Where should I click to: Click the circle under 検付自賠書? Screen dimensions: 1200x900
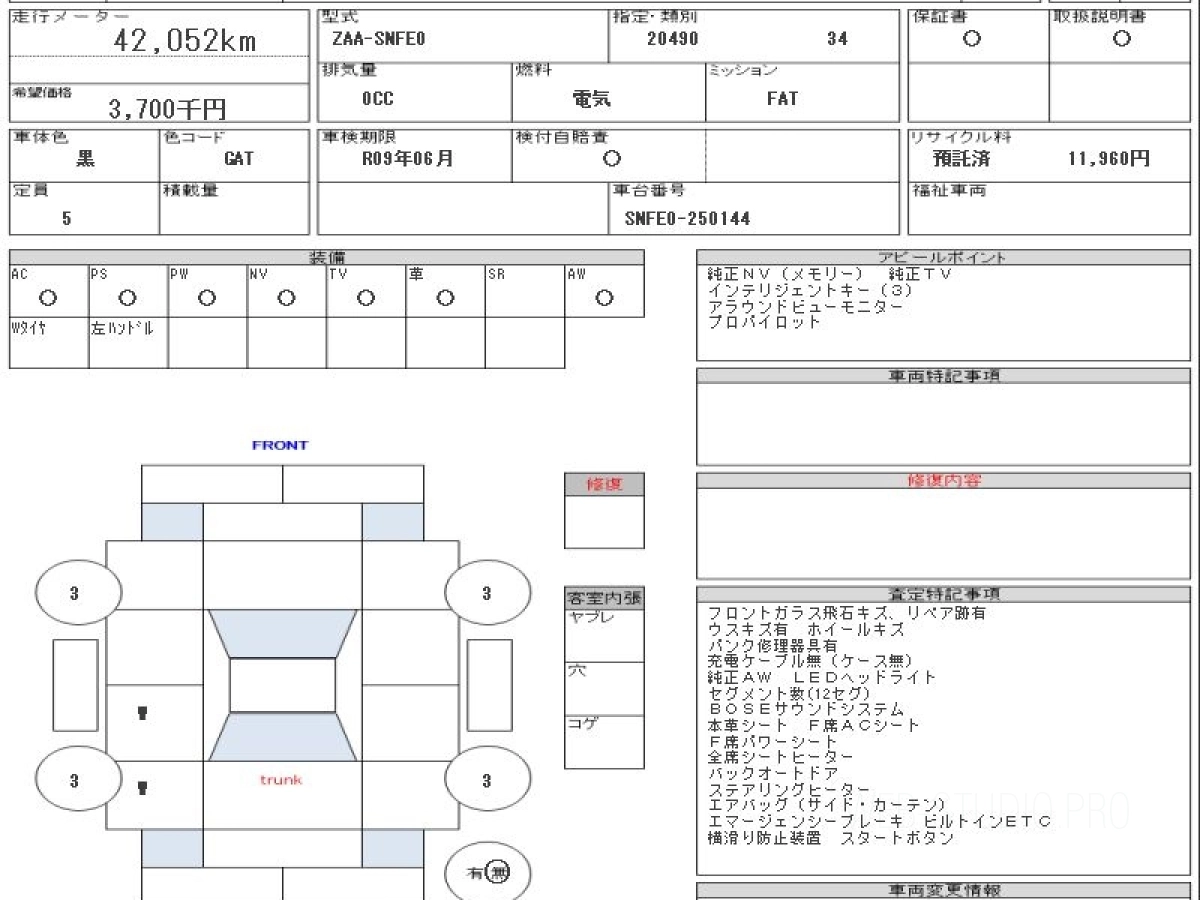(x=612, y=158)
